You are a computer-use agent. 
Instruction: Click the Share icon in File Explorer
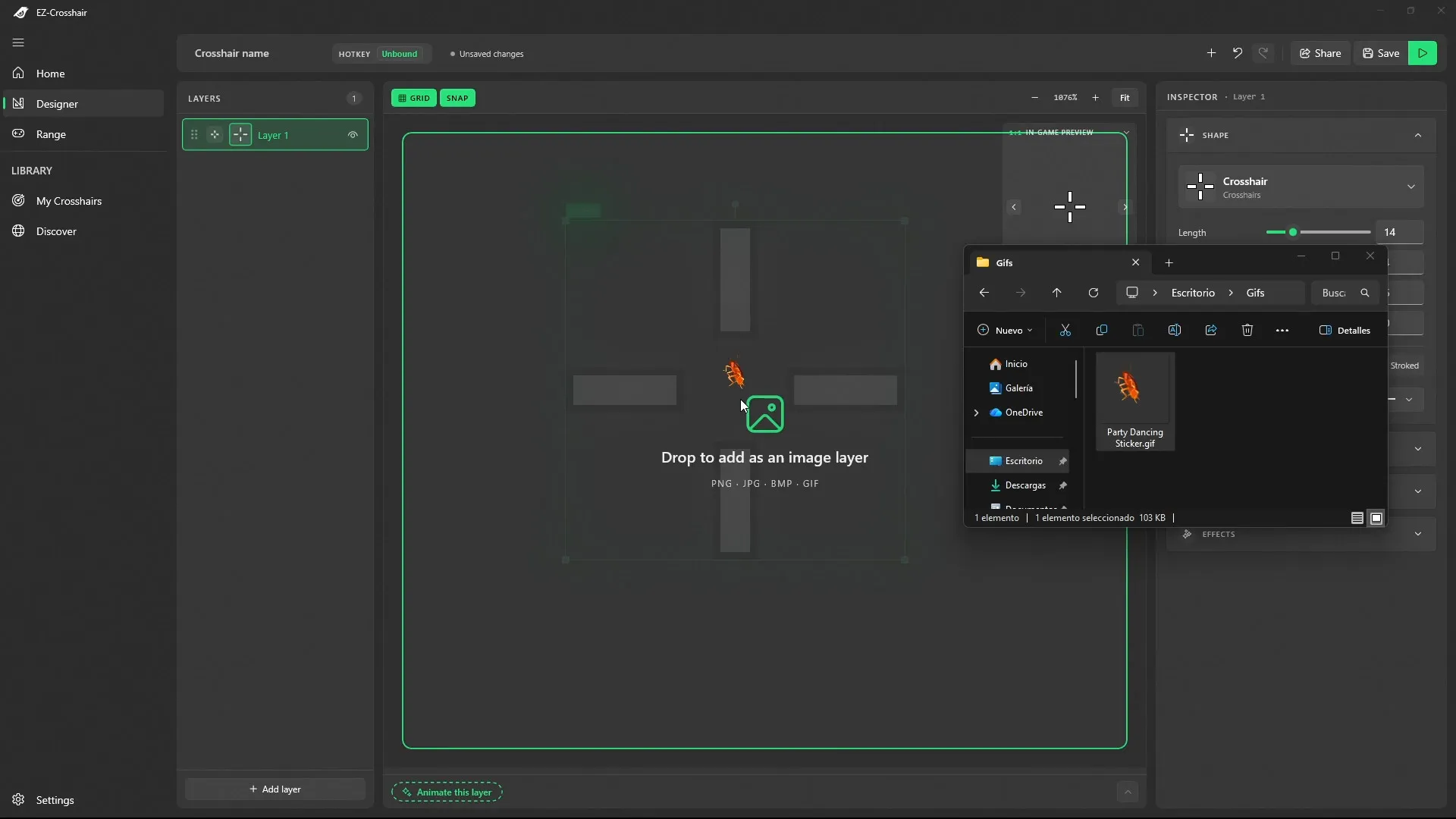coord(1211,330)
